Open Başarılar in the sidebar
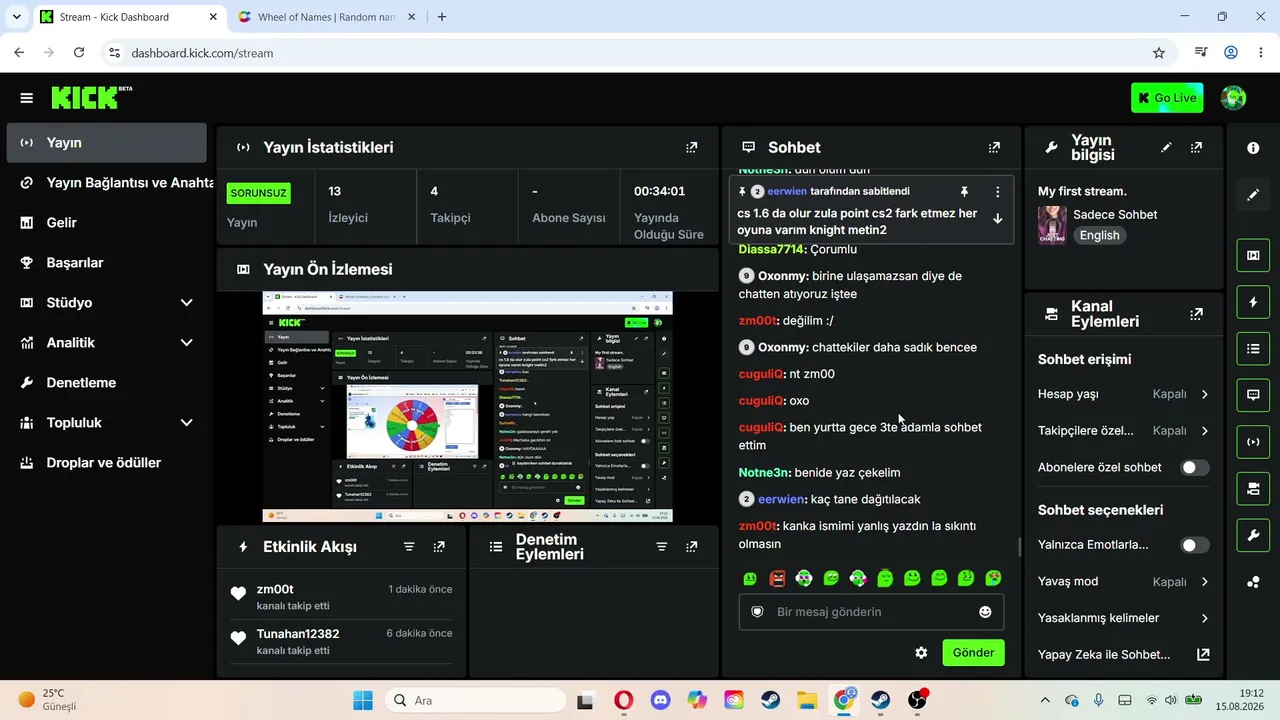The width and height of the screenshot is (1280, 720). click(106, 262)
